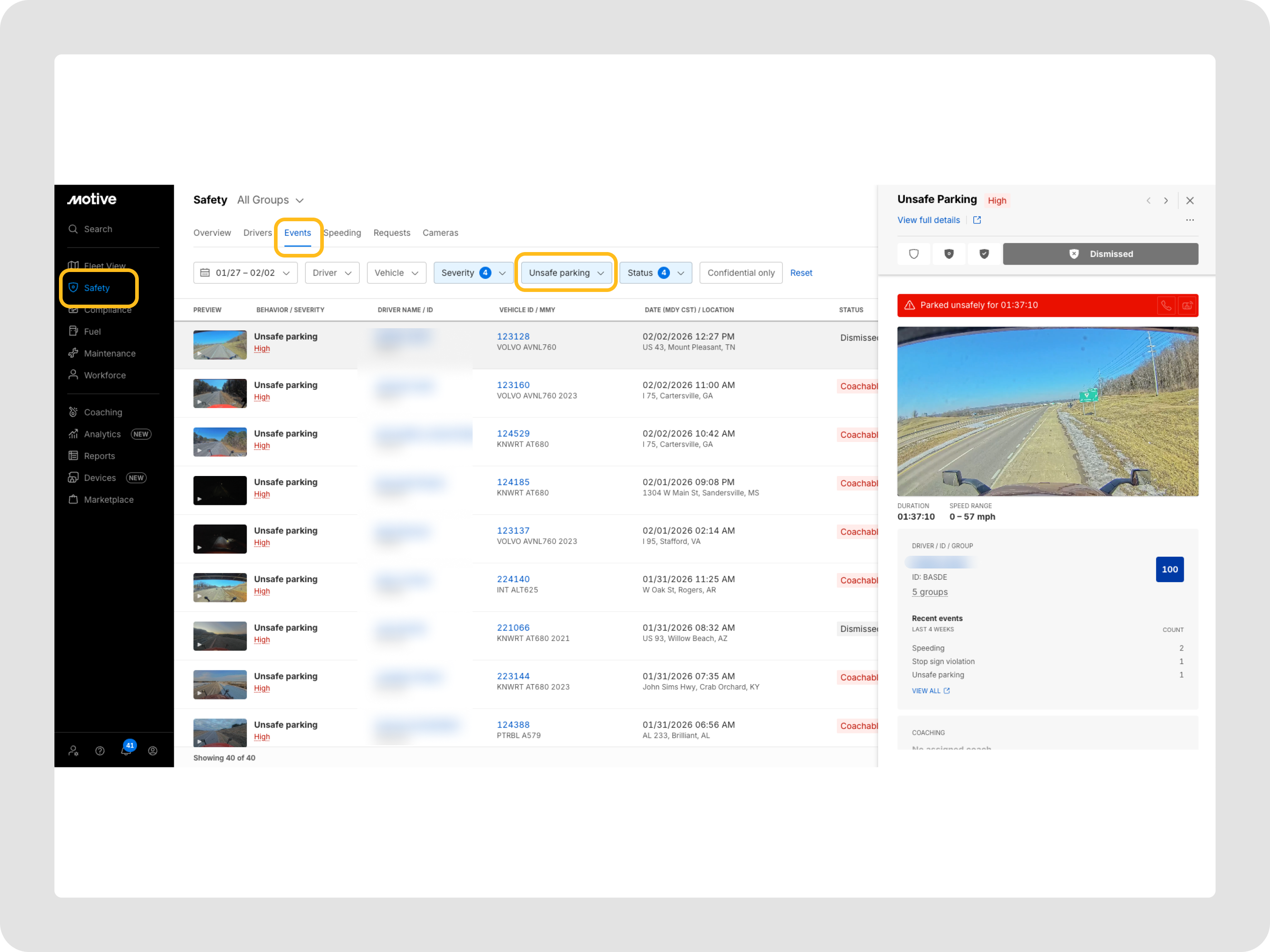This screenshot has height=952, width=1270.
Task: Open the Coaching sidebar item
Action: click(x=103, y=412)
